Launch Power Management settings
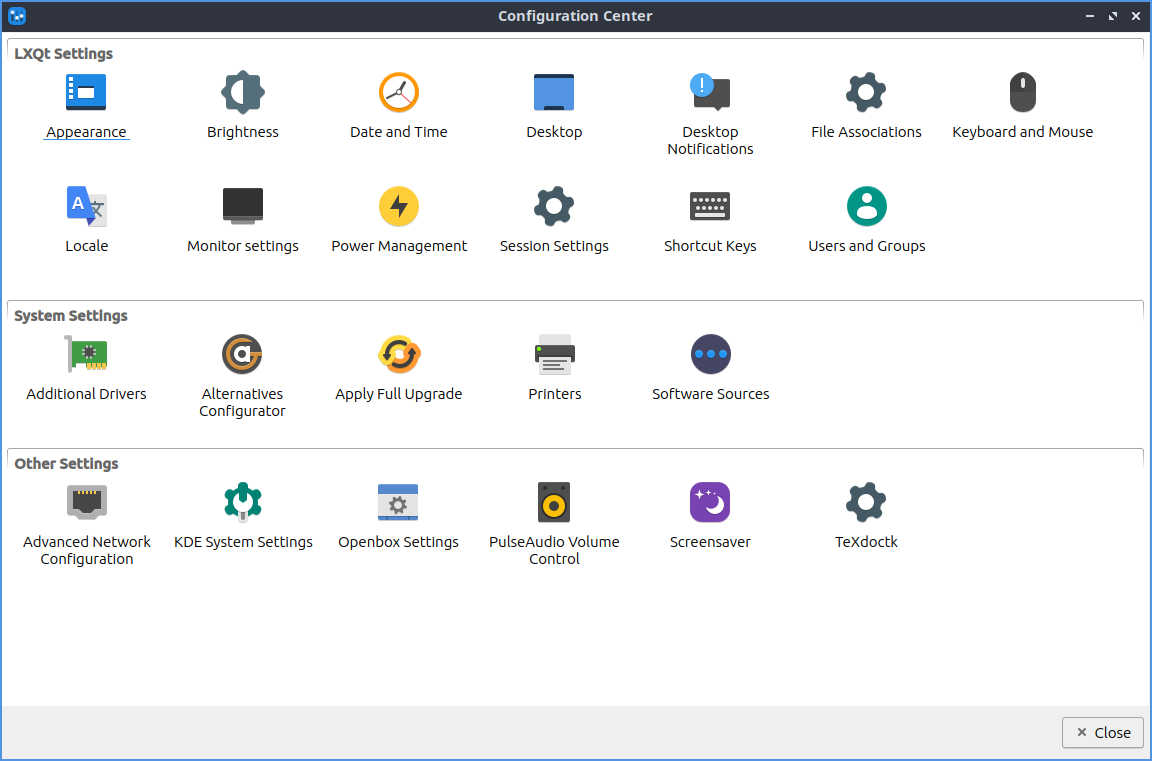Screen dimensions: 1152x761 tap(399, 207)
